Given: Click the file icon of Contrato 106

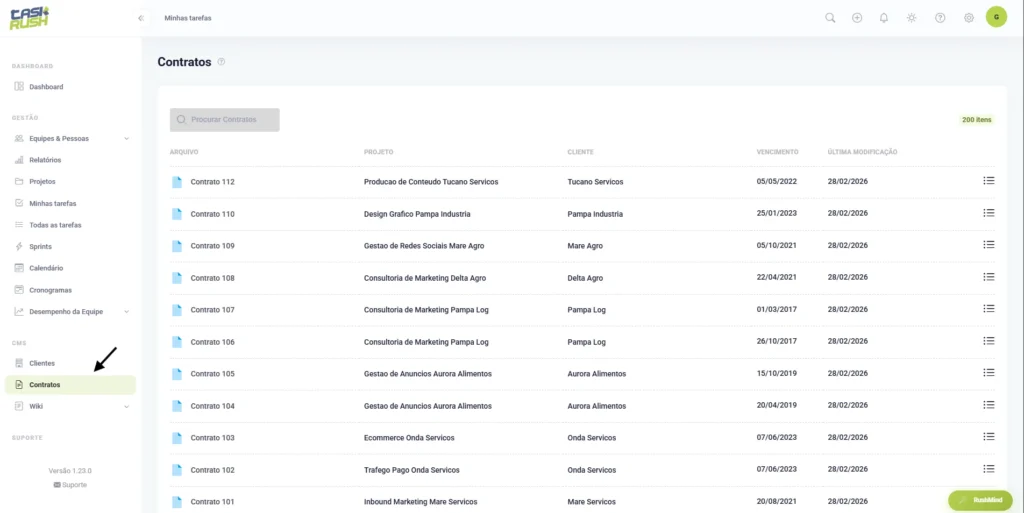Looking at the screenshot, I should [176, 342].
